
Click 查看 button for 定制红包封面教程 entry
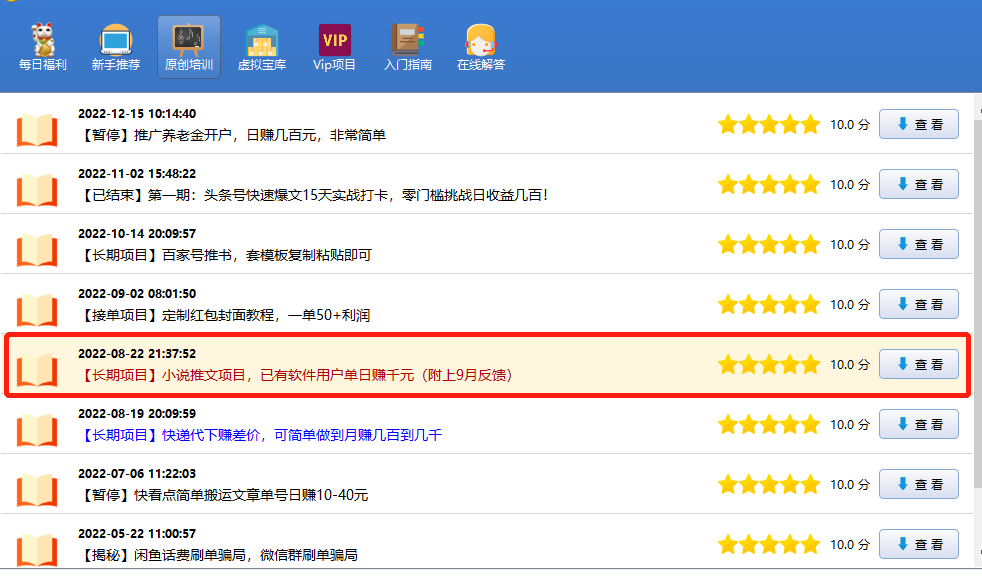919,304
